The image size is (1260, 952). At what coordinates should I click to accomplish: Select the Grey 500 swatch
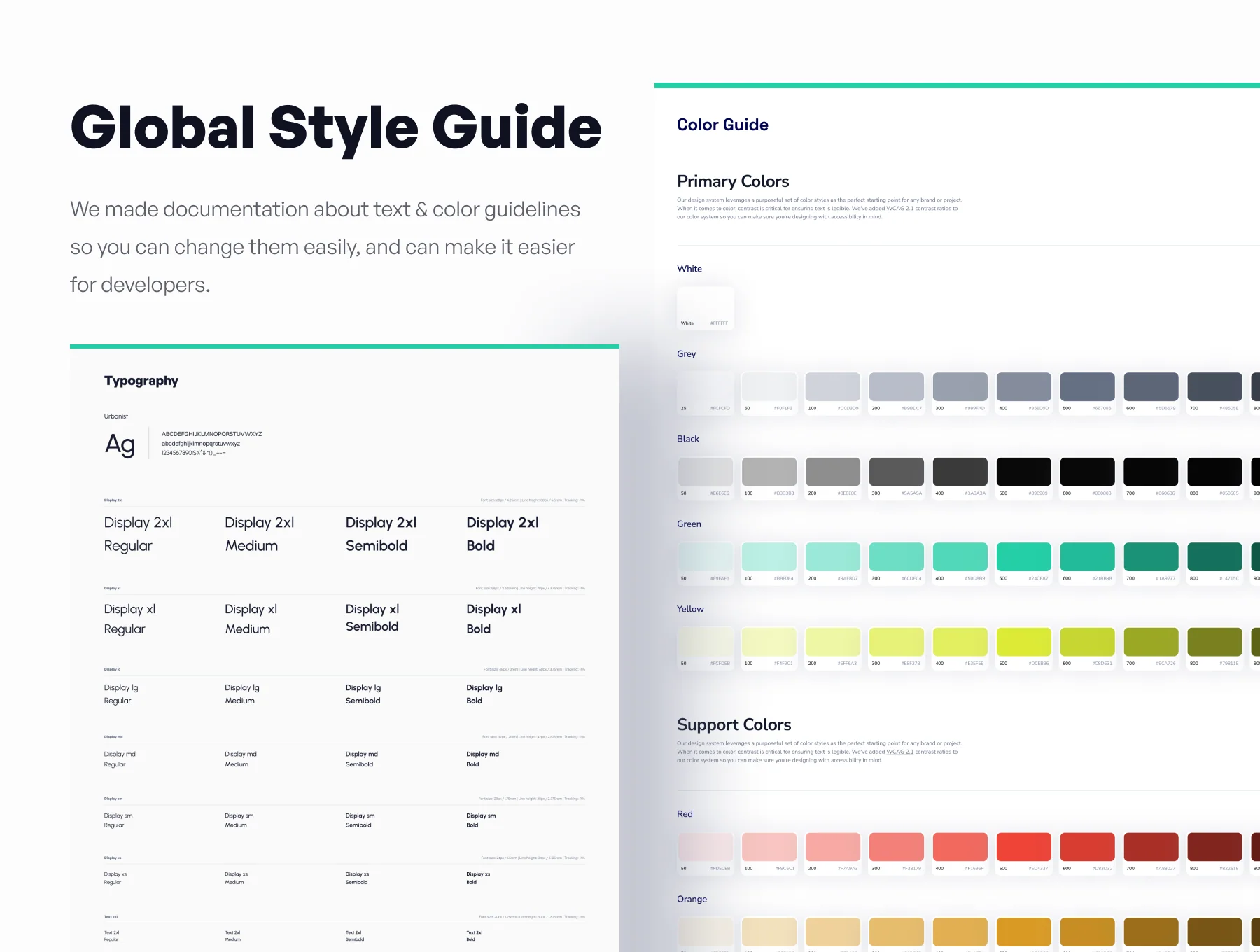[x=1087, y=393]
